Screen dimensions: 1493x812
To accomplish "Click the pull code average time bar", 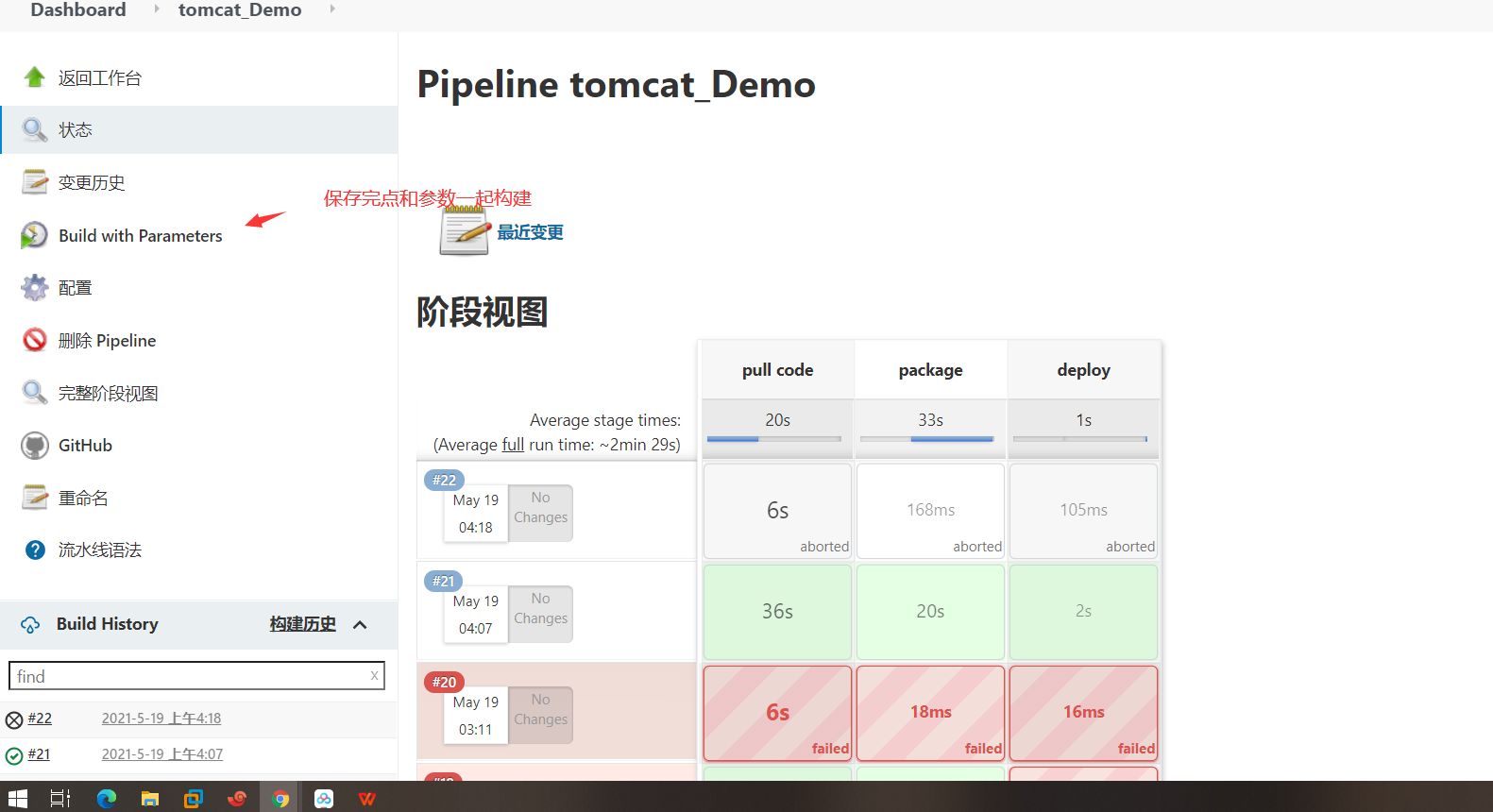I will tap(774, 439).
